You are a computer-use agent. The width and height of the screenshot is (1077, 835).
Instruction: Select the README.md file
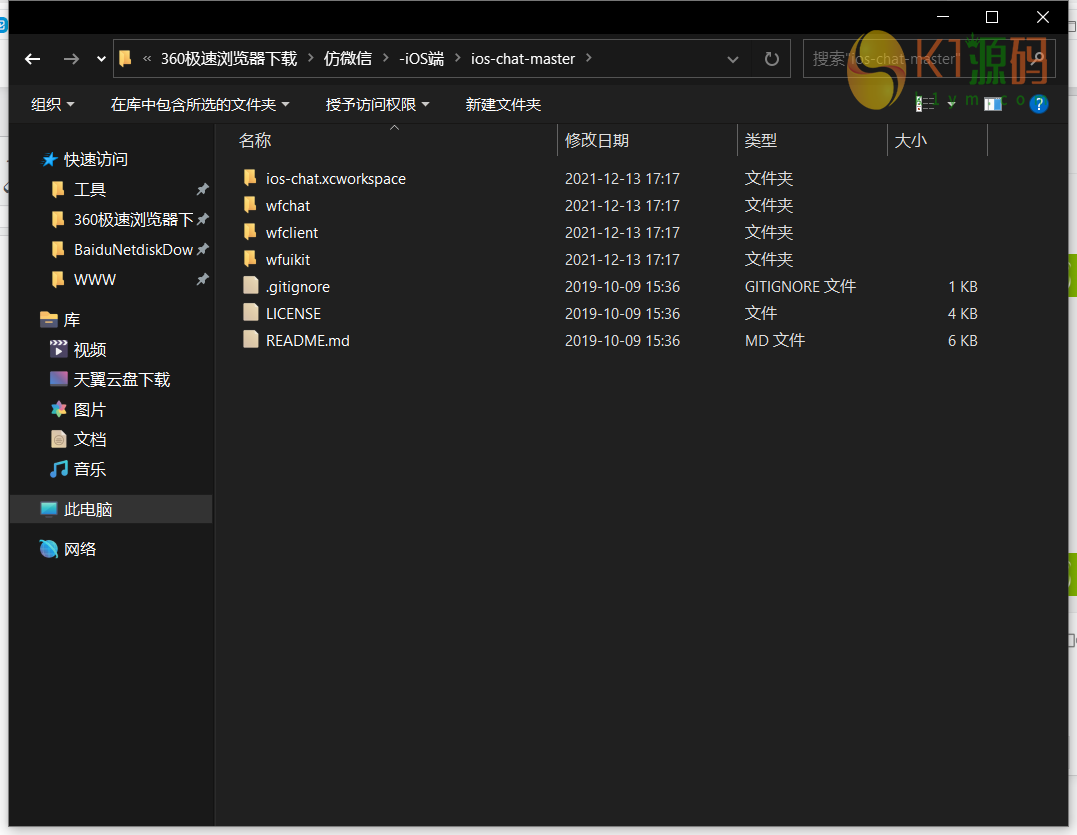point(307,341)
